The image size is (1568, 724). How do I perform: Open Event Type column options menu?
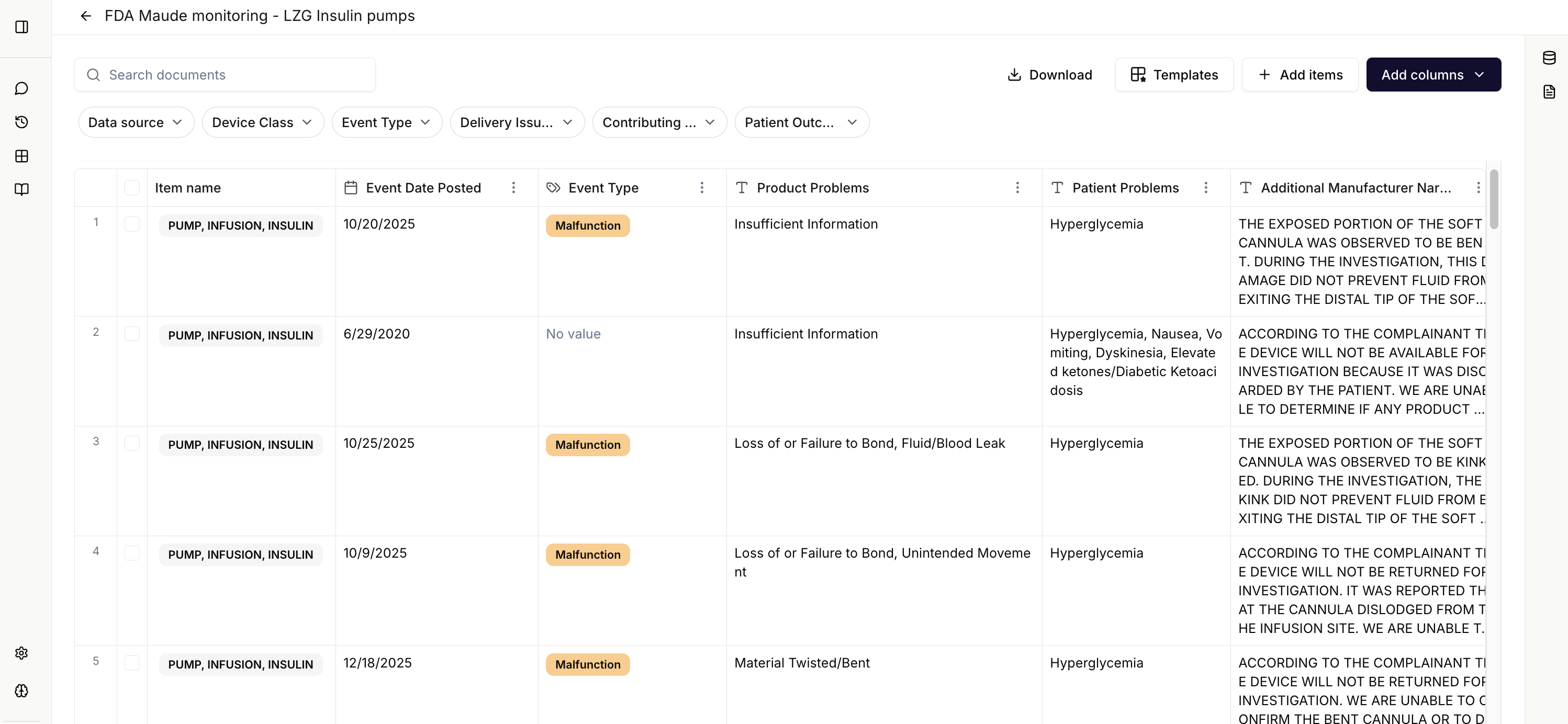[x=702, y=187]
